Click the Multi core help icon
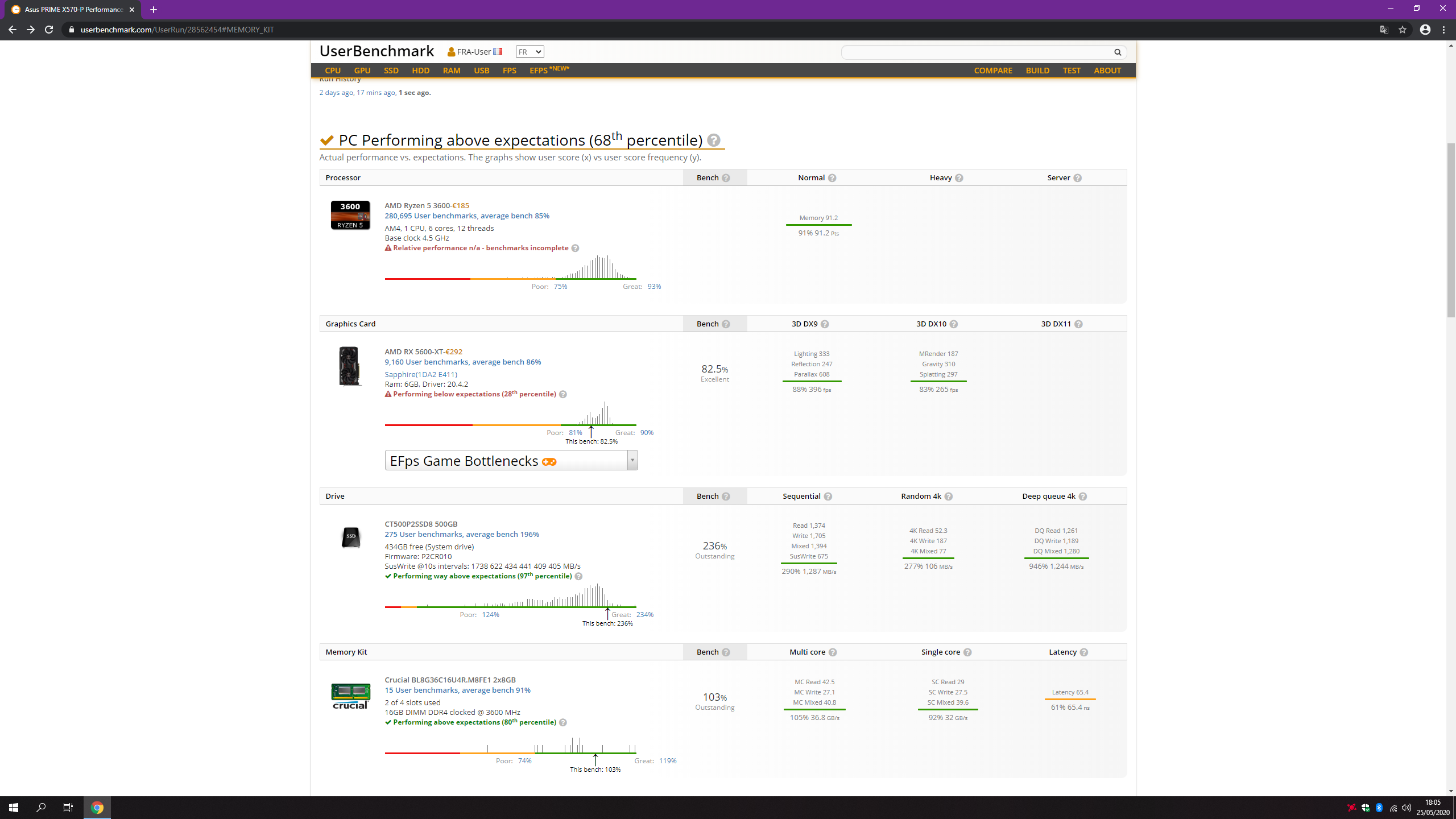 click(833, 652)
